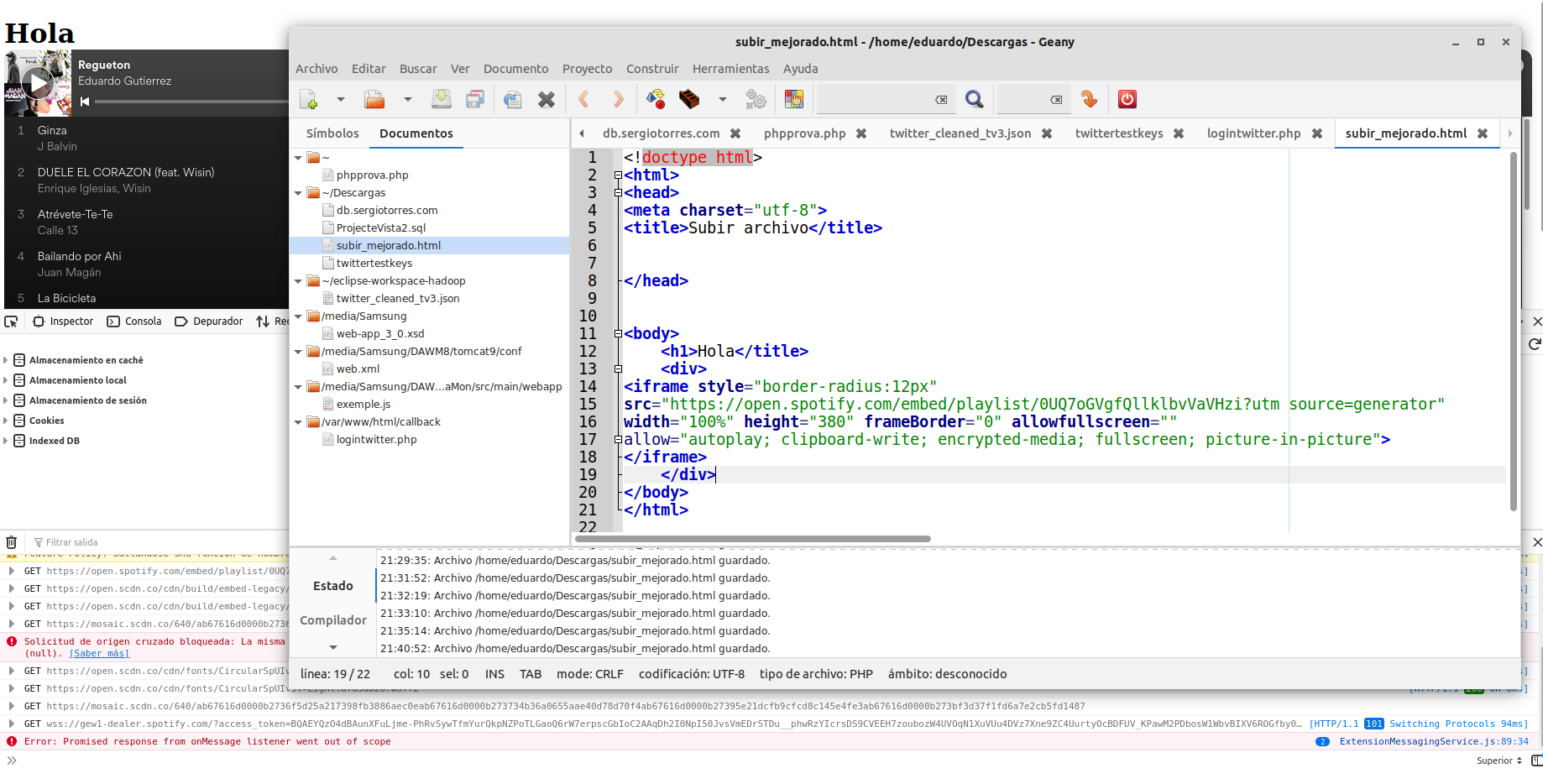1543x784 pixels.
Task: Open the color chooser icon
Action: tap(794, 99)
